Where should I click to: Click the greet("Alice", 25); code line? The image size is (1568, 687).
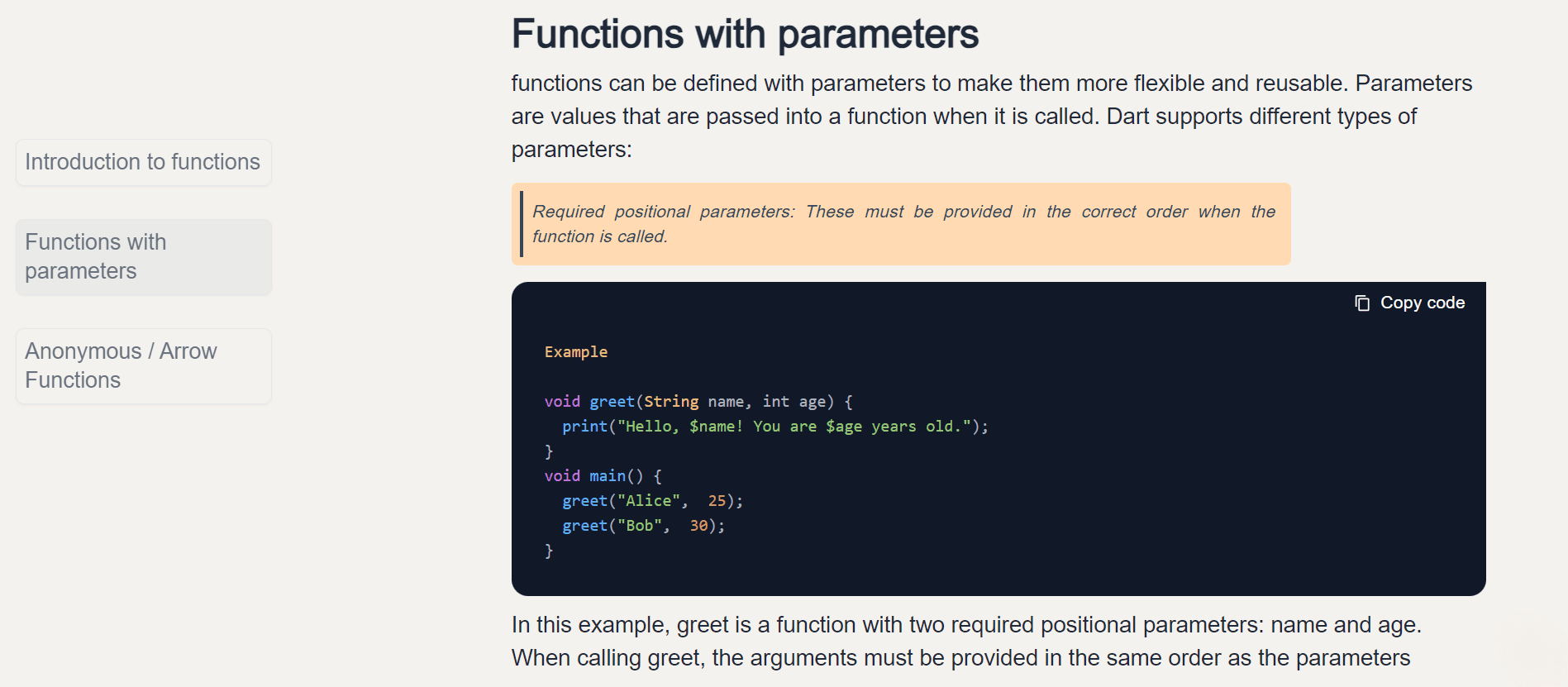[x=653, y=501]
